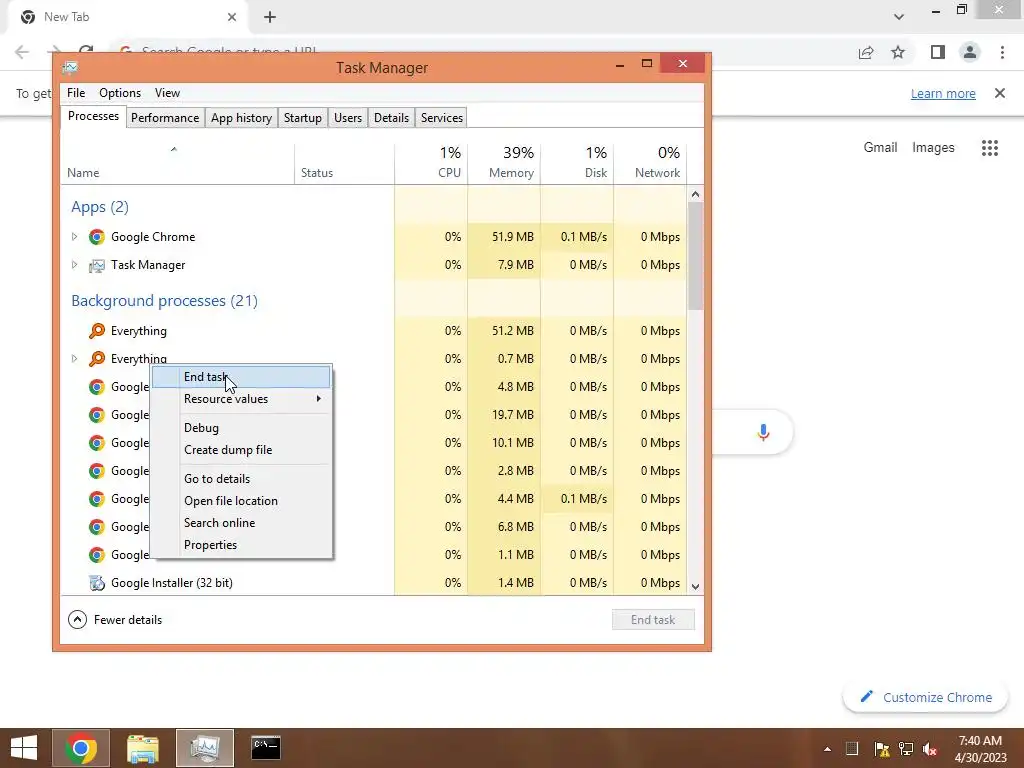
Task: Click the Chrome icon in 19.7 MB row
Action: [97, 415]
